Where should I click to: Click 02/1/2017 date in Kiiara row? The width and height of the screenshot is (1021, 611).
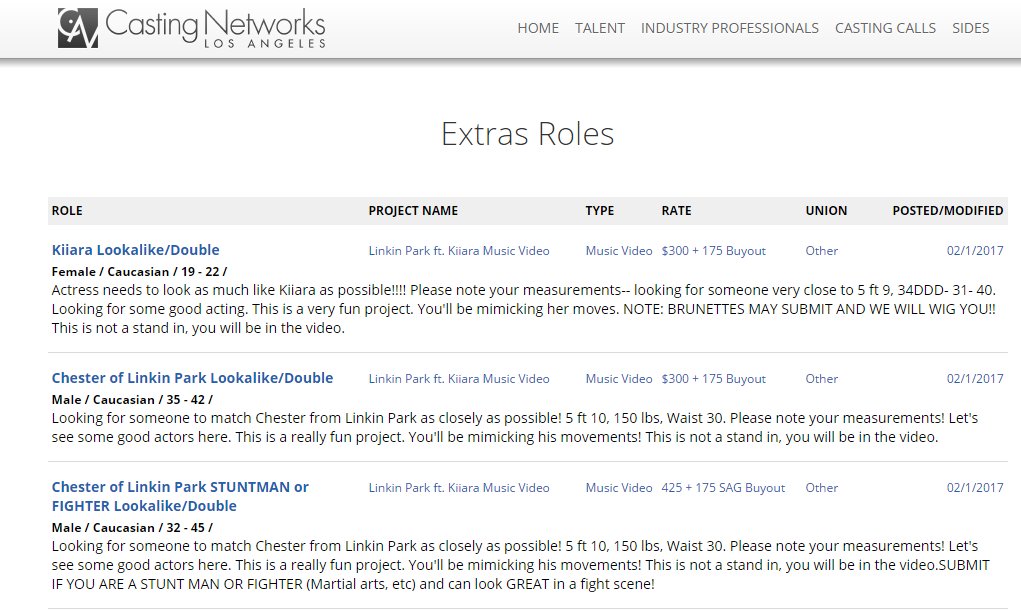tap(975, 251)
